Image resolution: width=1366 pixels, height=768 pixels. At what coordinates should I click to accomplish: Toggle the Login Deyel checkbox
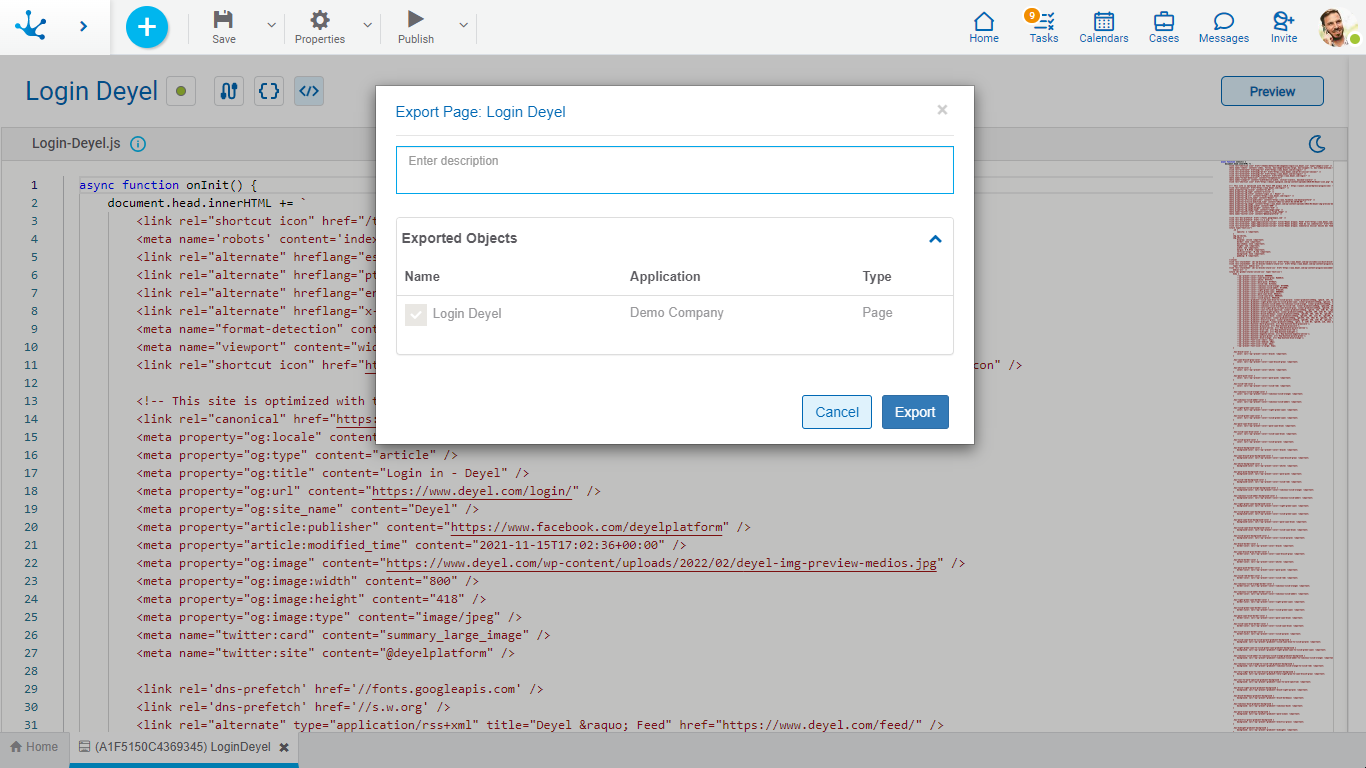416,315
